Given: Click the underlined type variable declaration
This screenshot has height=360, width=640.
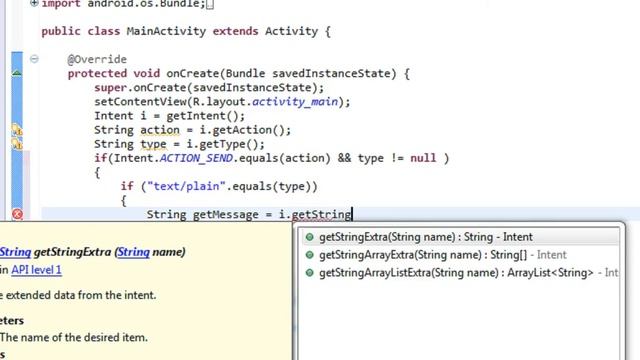Looking at the screenshot, I should coord(153,144).
